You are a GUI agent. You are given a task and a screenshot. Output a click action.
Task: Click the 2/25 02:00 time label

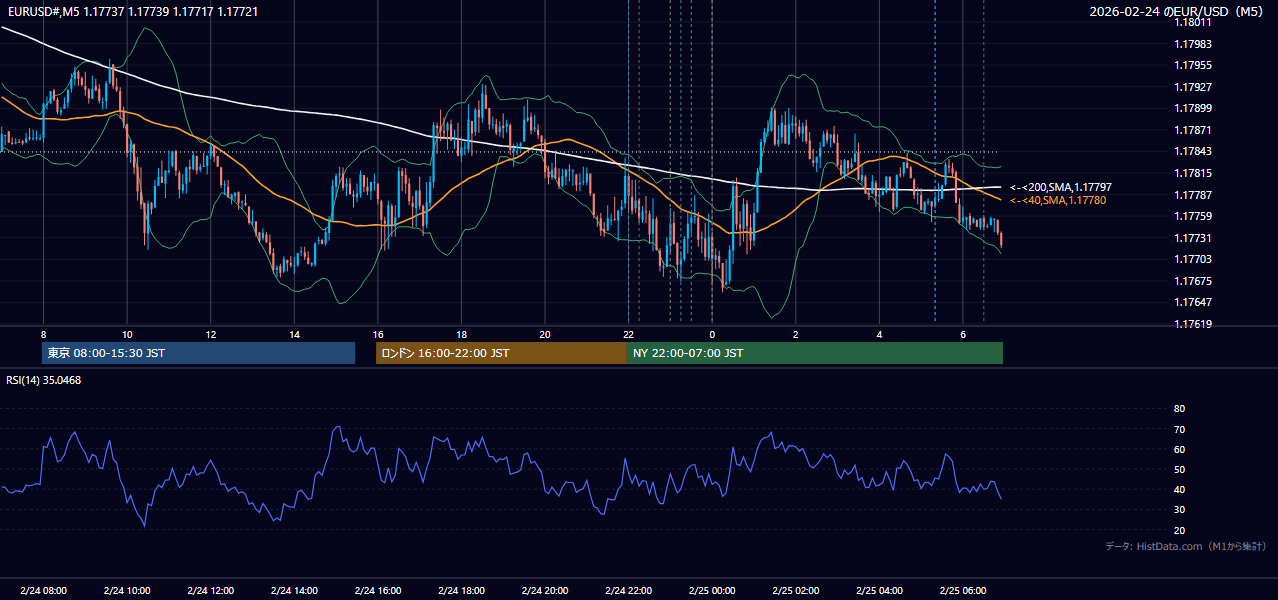[796, 590]
